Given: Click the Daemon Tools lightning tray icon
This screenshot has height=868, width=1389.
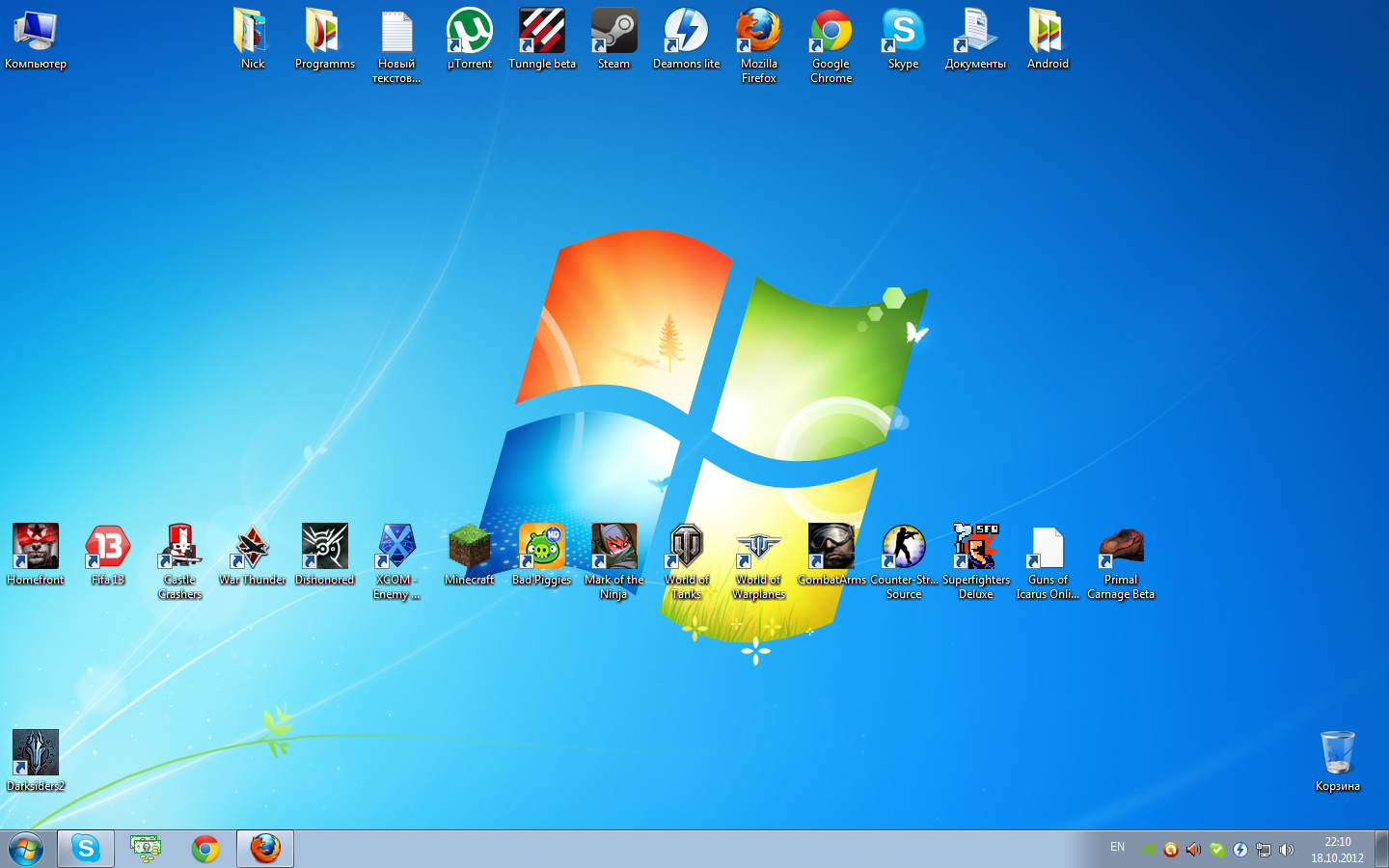Looking at the screenshot, I should tap(1240, 850).
